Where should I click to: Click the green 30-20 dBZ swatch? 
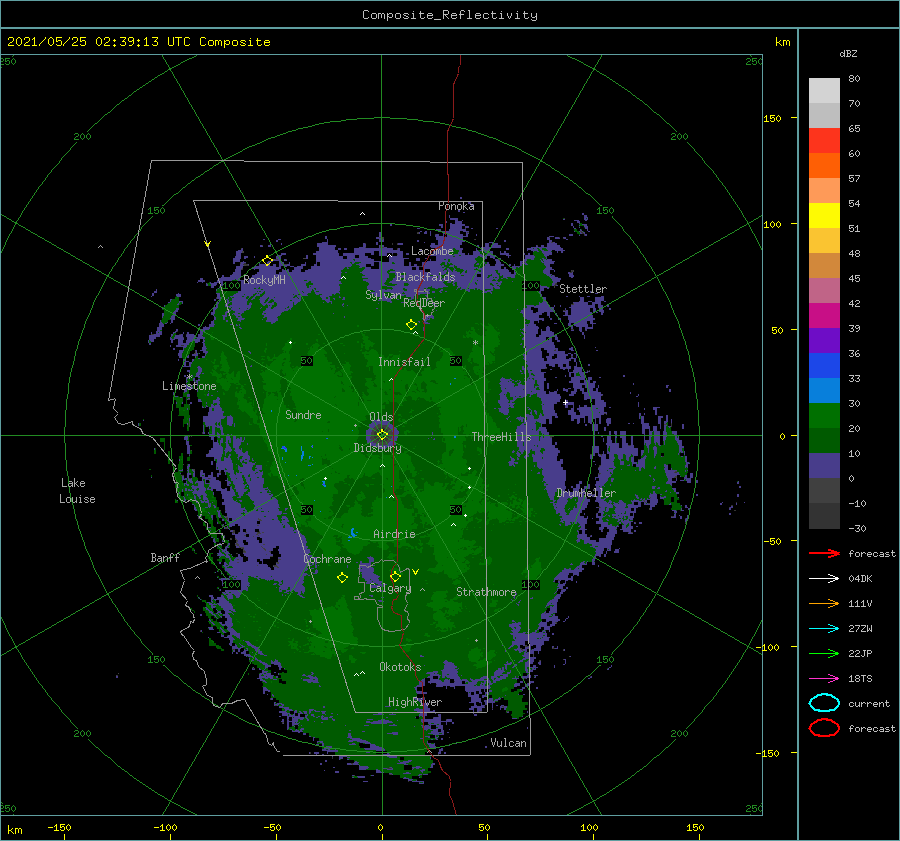824,415
